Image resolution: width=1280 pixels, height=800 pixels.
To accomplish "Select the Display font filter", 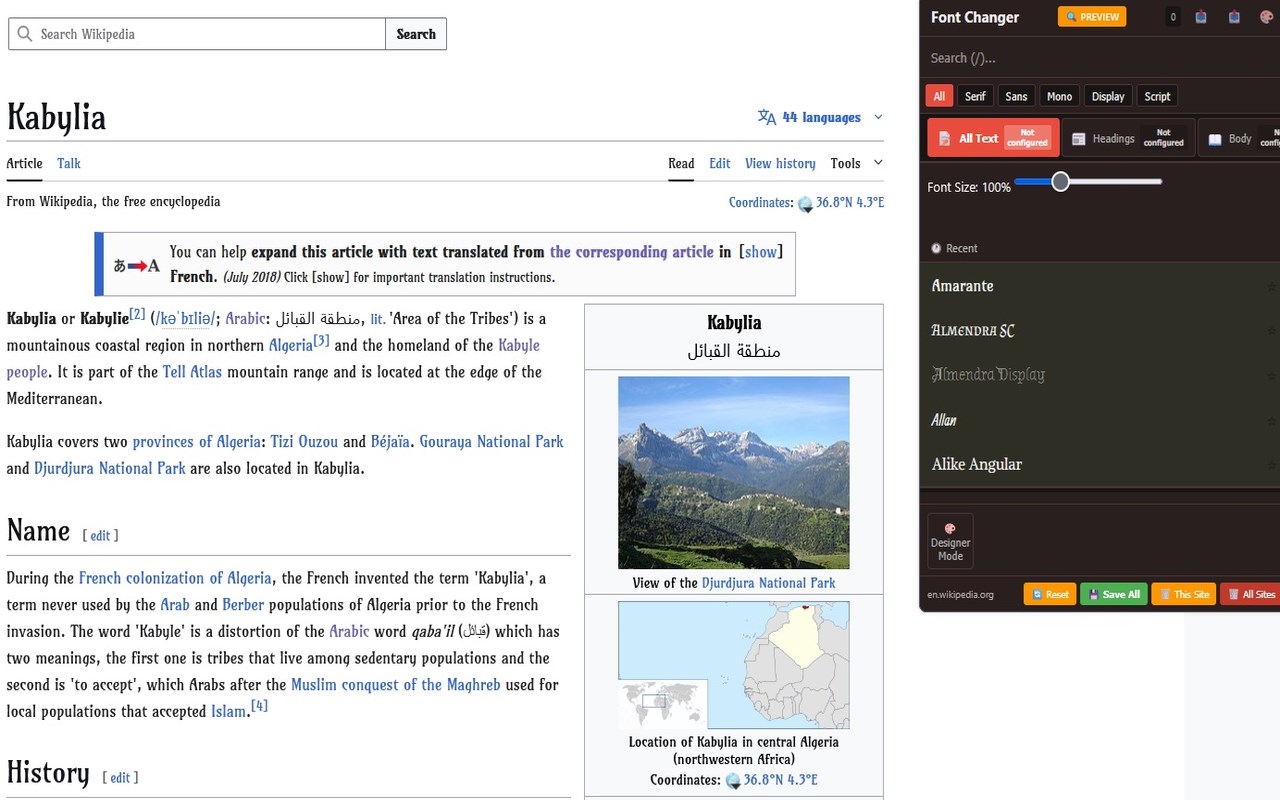I will [1108, 96].
